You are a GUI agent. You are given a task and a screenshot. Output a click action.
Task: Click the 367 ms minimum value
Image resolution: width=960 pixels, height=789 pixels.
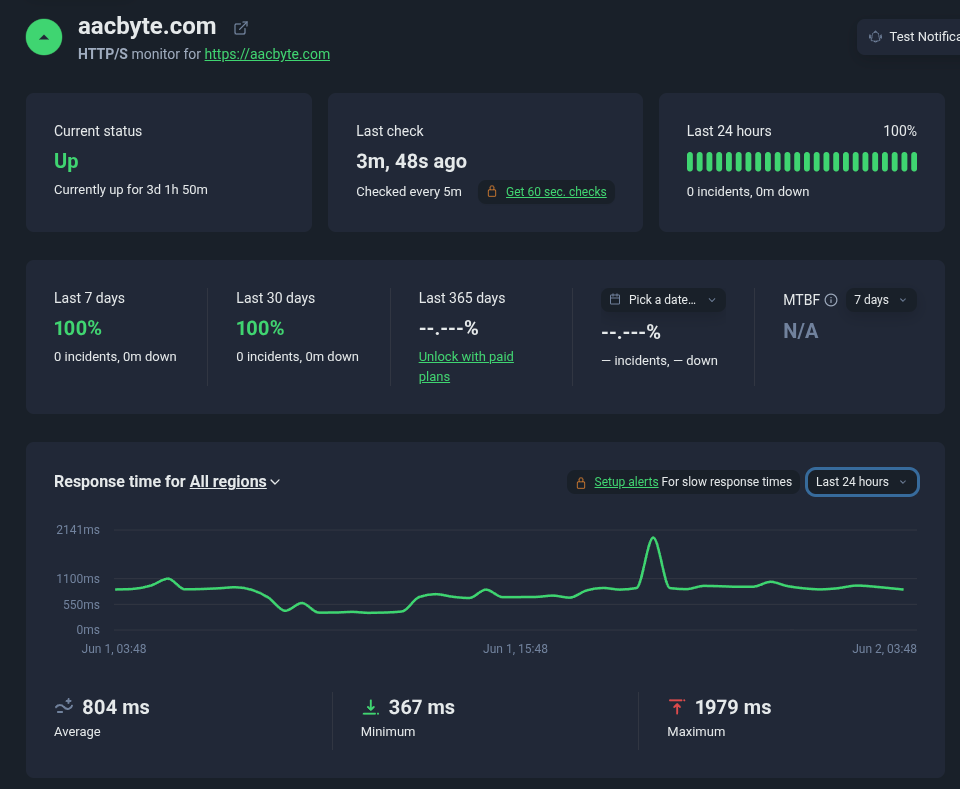(422, 707)
